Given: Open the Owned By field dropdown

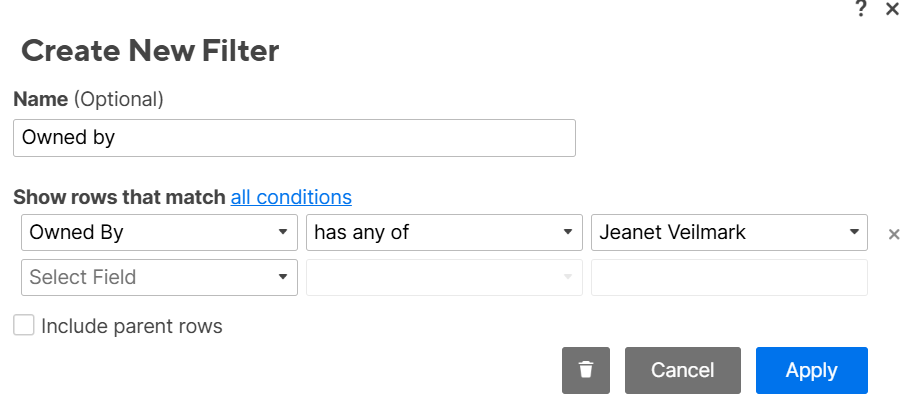Looking at the screenshot, I should tap(159, 233).
